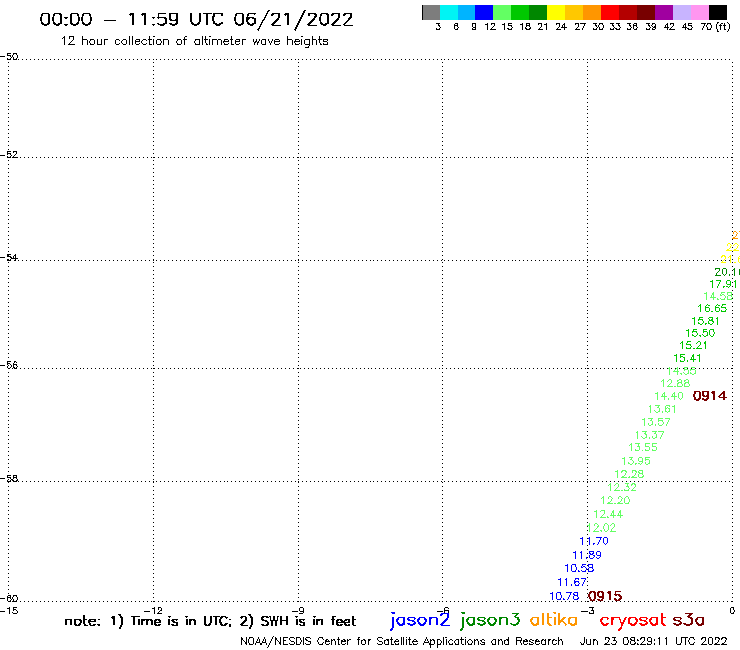Click the latitude axis label -52
This screenshot has width=740, height=650.
9,154
